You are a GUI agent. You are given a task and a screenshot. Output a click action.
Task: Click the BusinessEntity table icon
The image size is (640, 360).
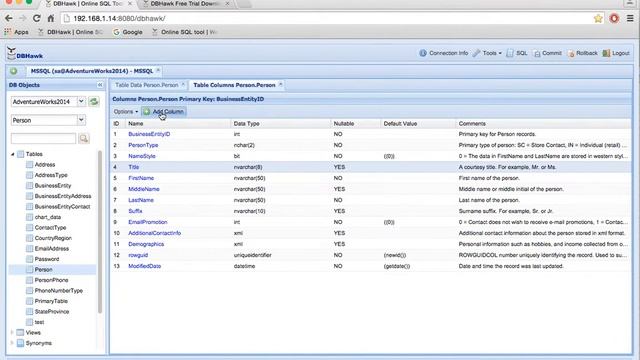(x=29, y=186)
